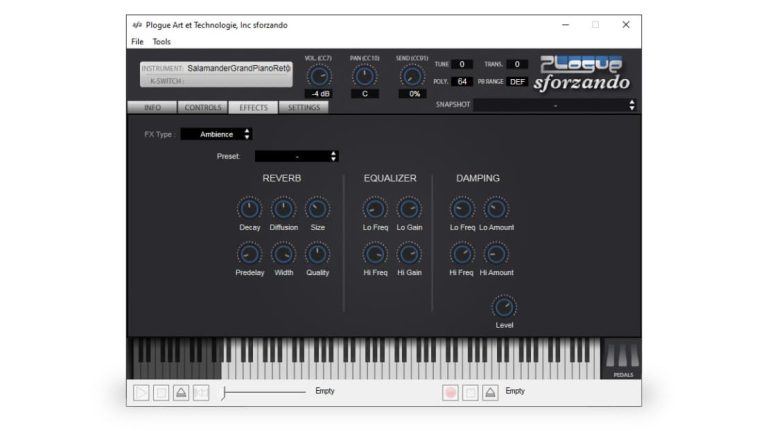Click the Reverb Size knob
The height and width of the screenshot is (431, 768).
pyautogui.click(x=317, y=209)
